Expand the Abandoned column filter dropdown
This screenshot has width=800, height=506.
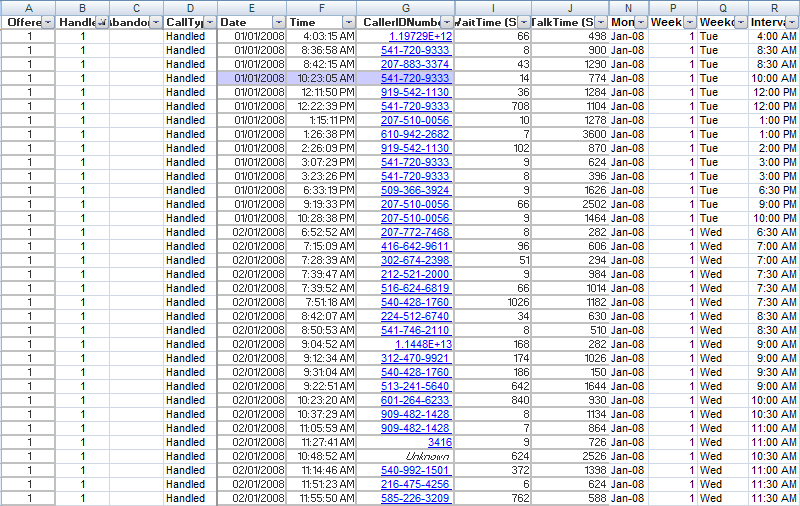click(x=155, y=22)
